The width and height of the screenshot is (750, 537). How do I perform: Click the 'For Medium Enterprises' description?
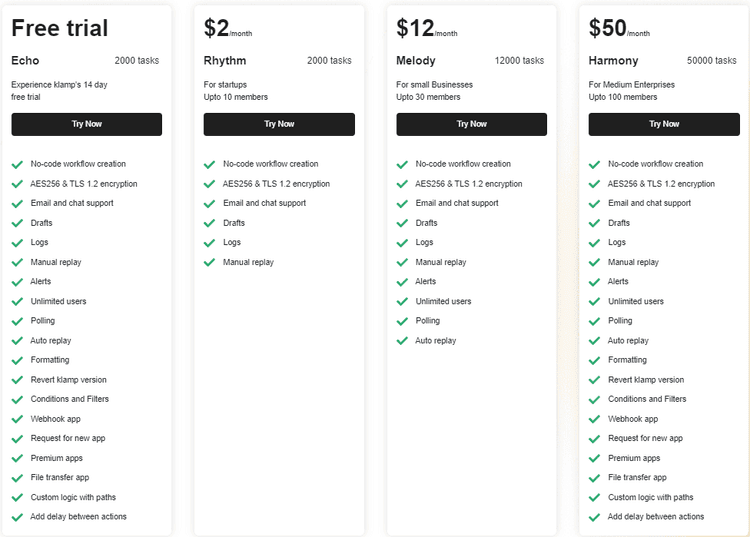[632, 85]
